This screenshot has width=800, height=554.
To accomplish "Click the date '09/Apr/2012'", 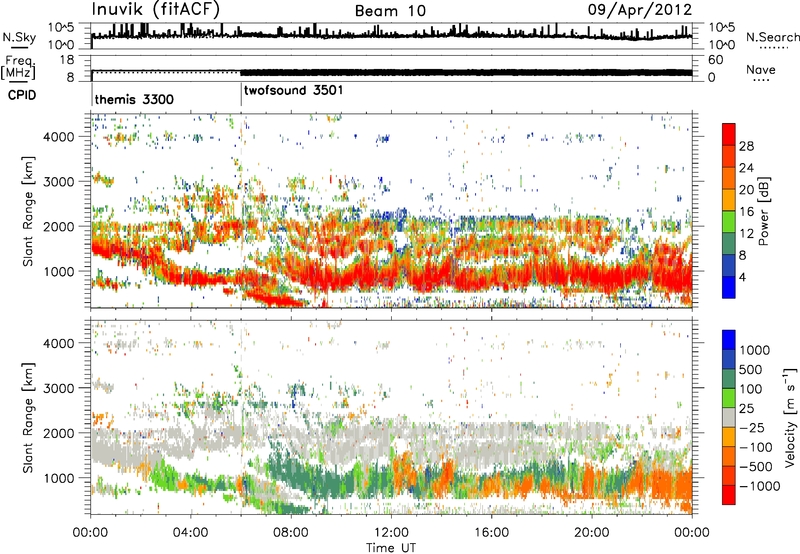I will pyautogui.click(x=640, y=10).
